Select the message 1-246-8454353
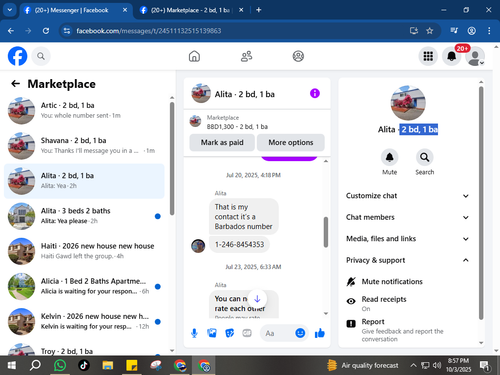Viewport: 500px width, 375px height. point(239,244)
